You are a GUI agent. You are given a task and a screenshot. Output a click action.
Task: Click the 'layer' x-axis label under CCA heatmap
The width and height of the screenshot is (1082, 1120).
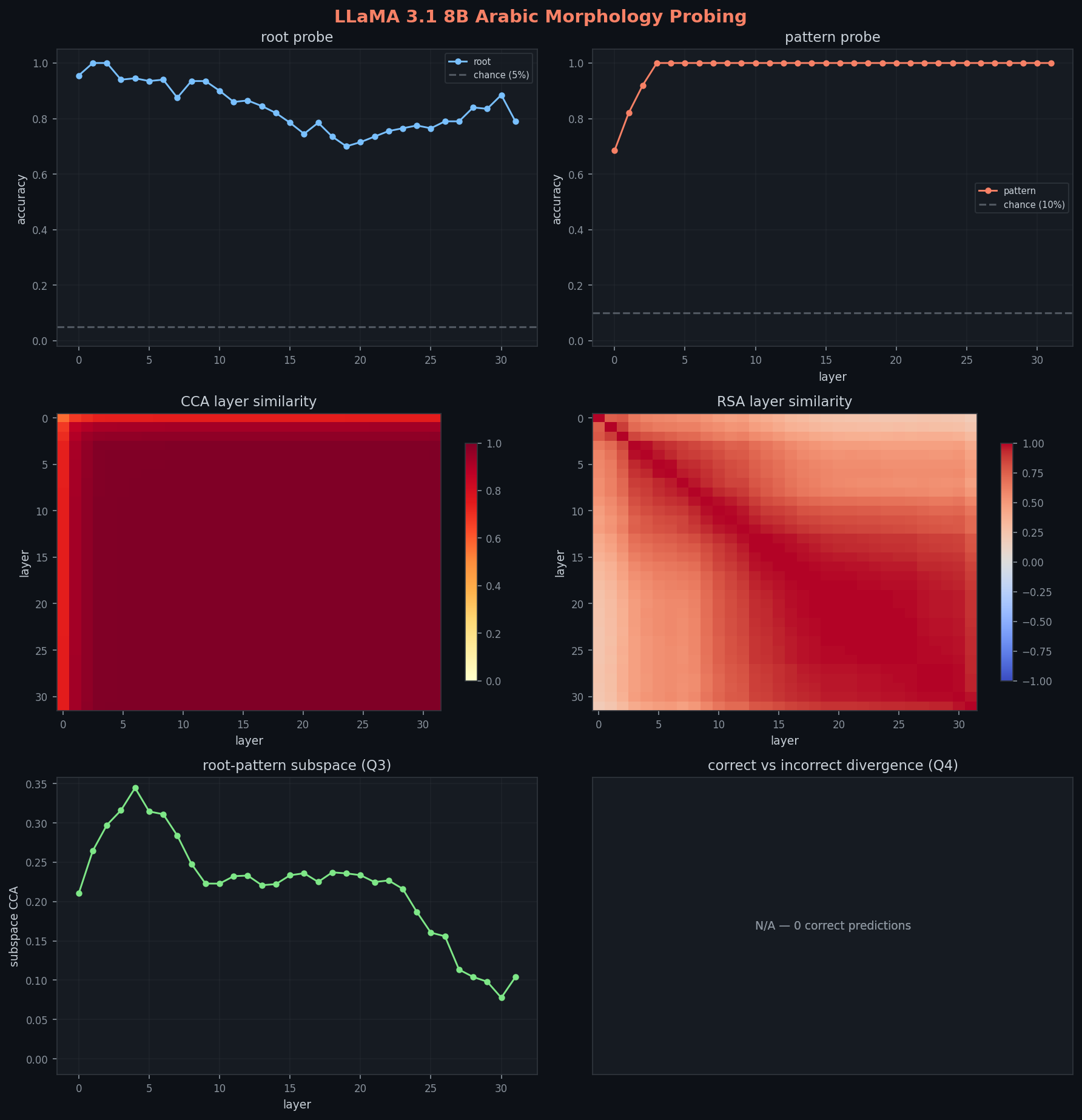coord(249,740)
